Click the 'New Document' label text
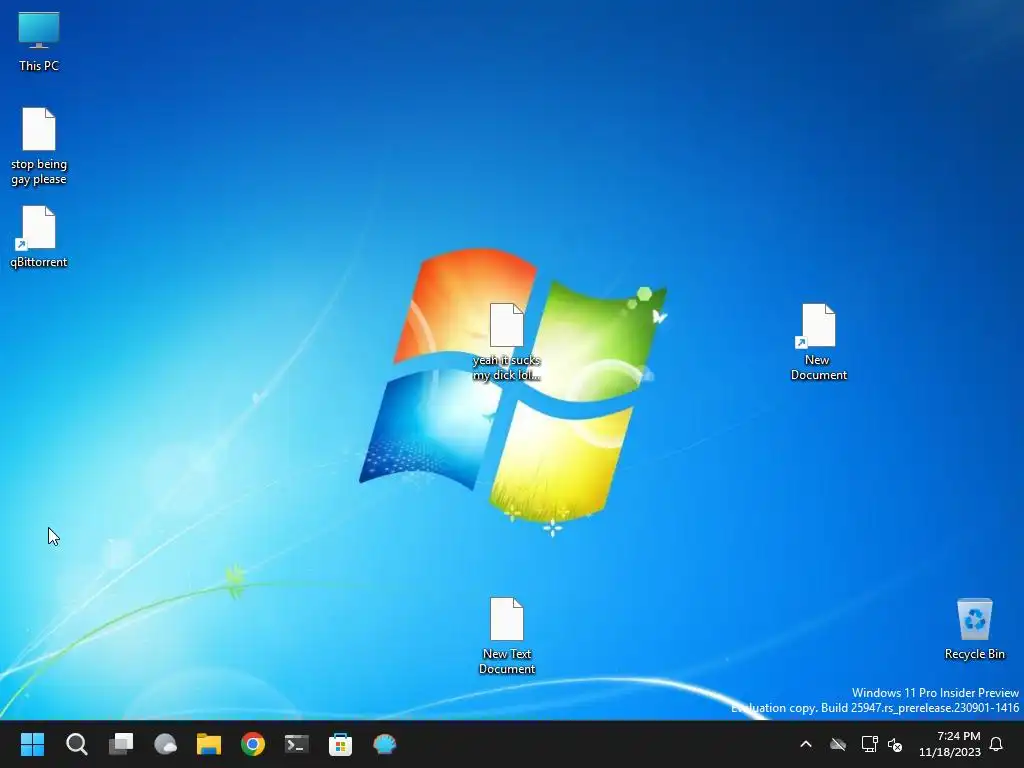This screenshot has width=1024, height=768. (818, 367)
